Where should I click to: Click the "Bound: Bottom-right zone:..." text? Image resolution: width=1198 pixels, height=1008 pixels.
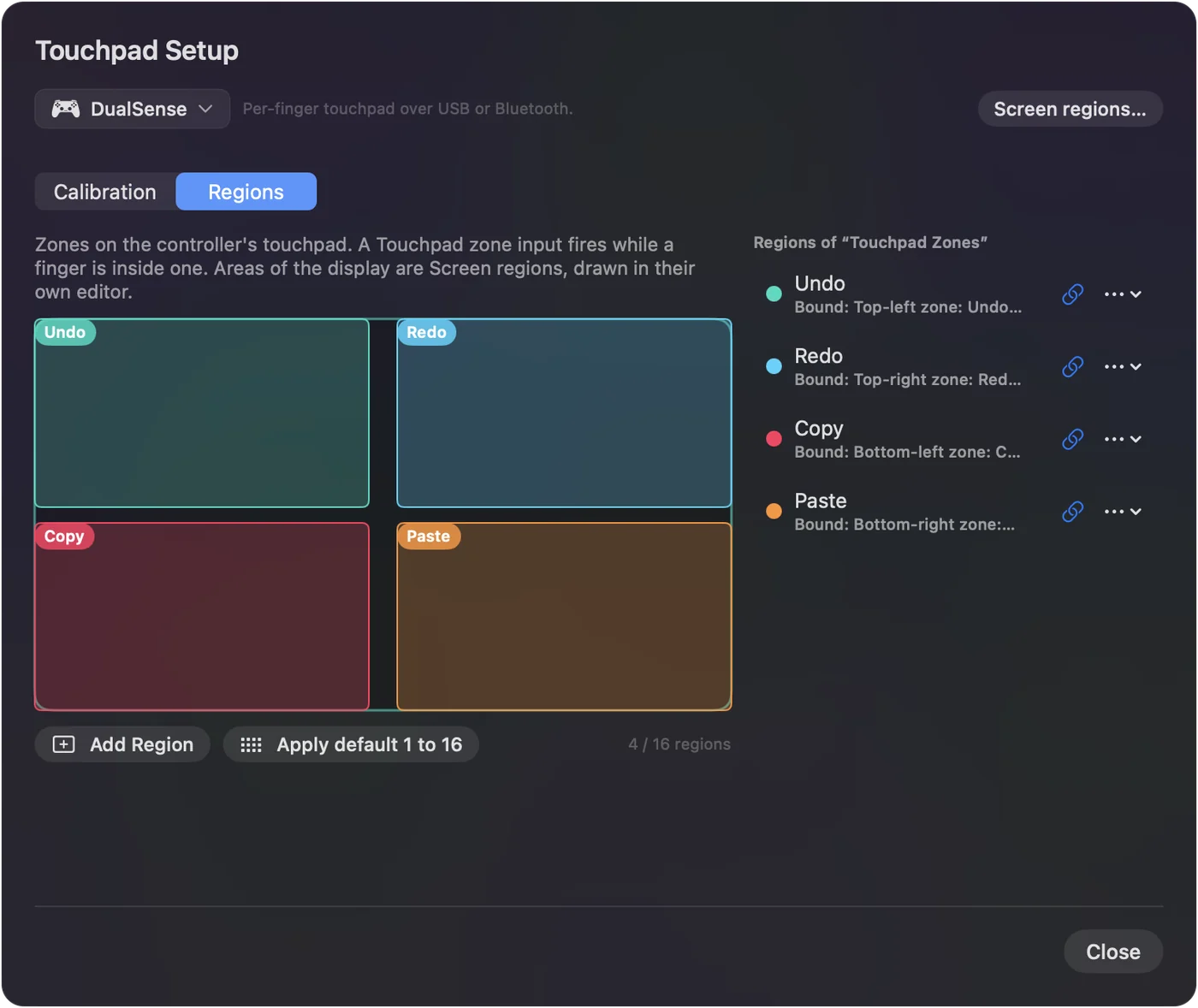click(x=904, y=525)
